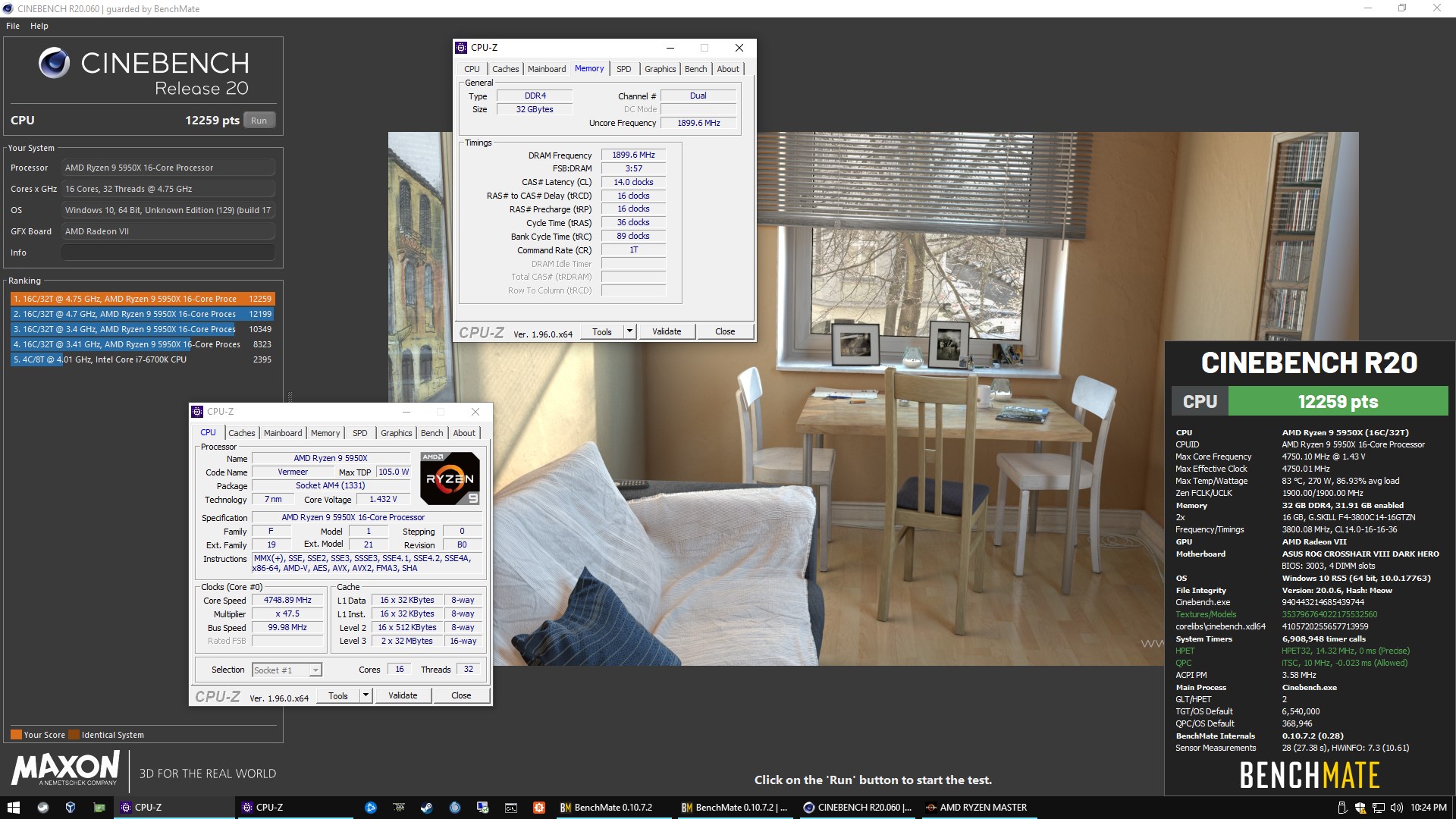Viewport: 1456px width, 819px height.
Task: Open the blue cube app in taskbar
Action: click(x=71, y=808)
